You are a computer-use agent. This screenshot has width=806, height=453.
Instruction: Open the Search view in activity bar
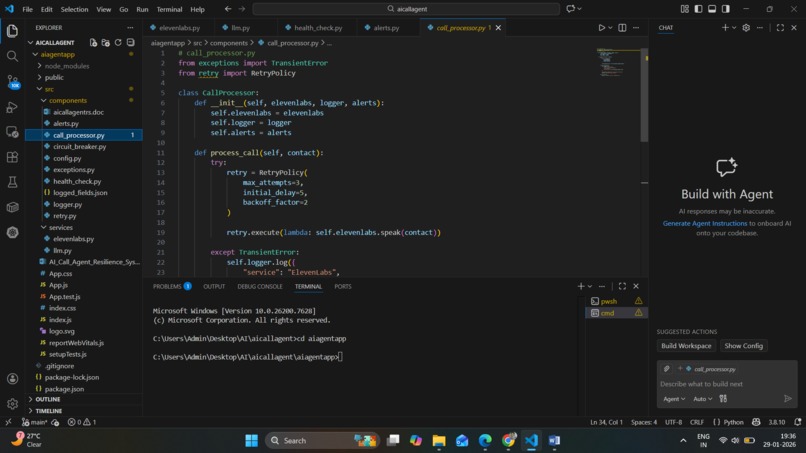pyautogui.click(x=12, y=56)
